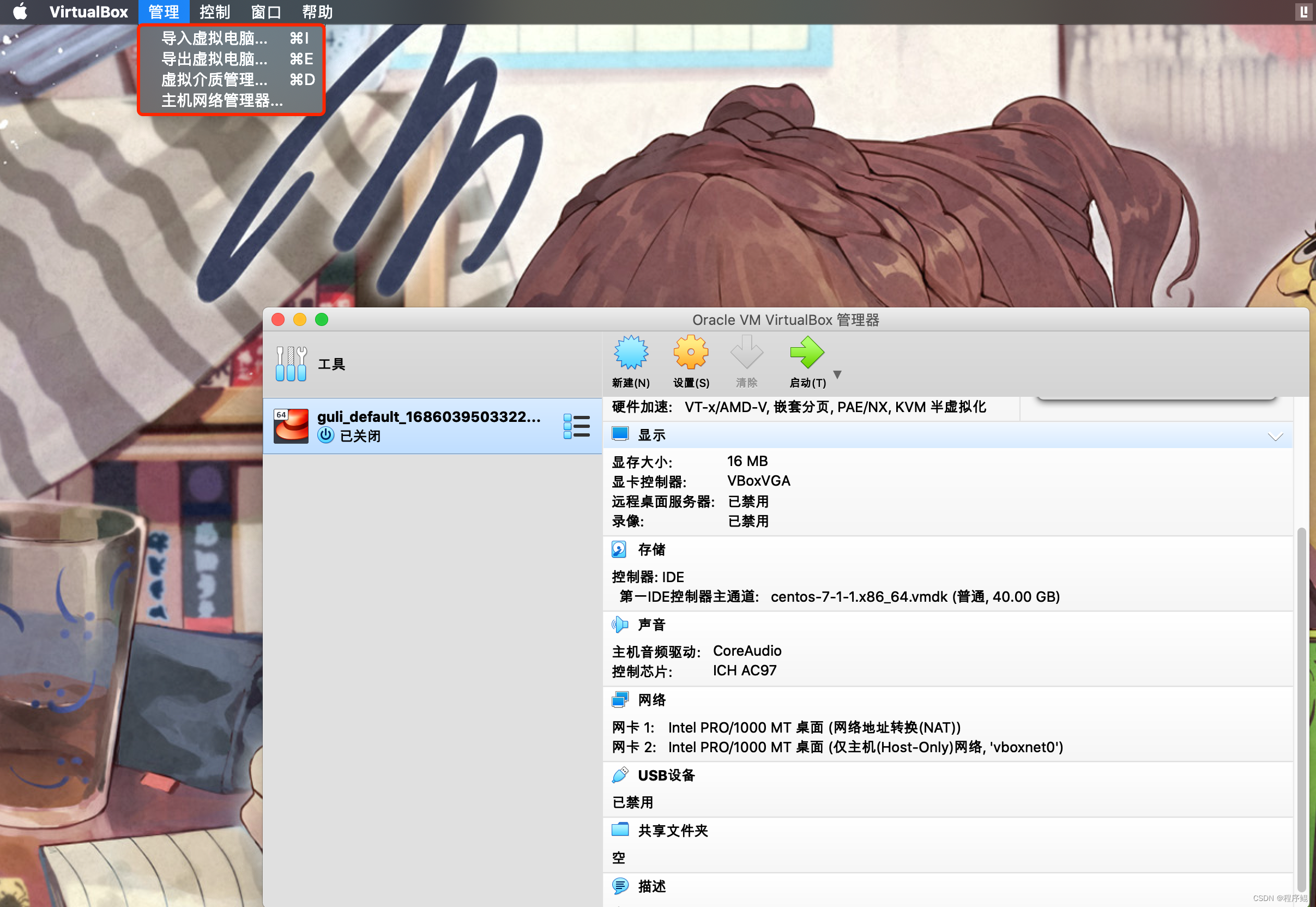This screenshot has height=907, width=1316.
Task: Start the VM with the green arrow
Action: coord(807,353)
